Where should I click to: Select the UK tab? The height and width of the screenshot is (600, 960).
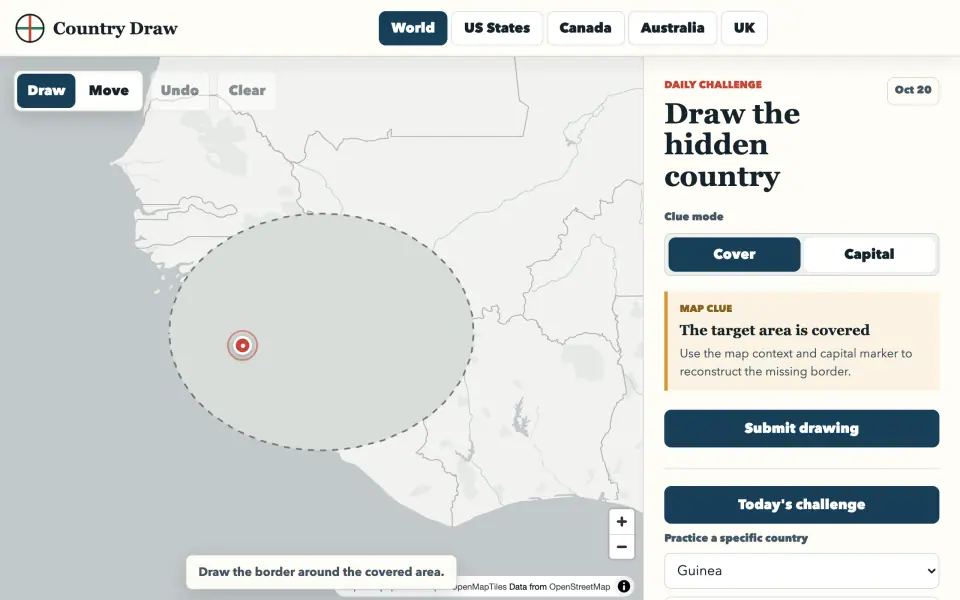[744, 28]
